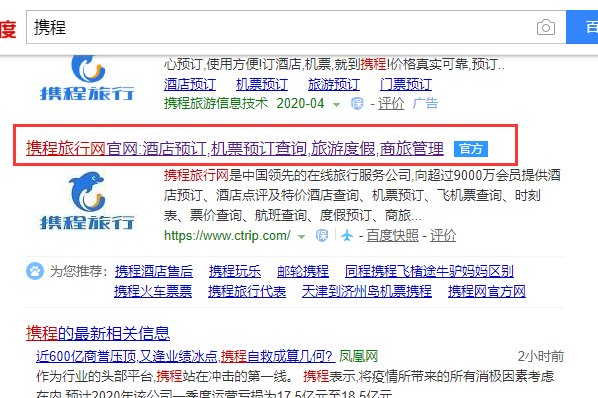Screen dimensions: 598x398
Task: Open recommended search 同程携程飞猪途牛驴妈妈区别
Action: click(429, 271)
